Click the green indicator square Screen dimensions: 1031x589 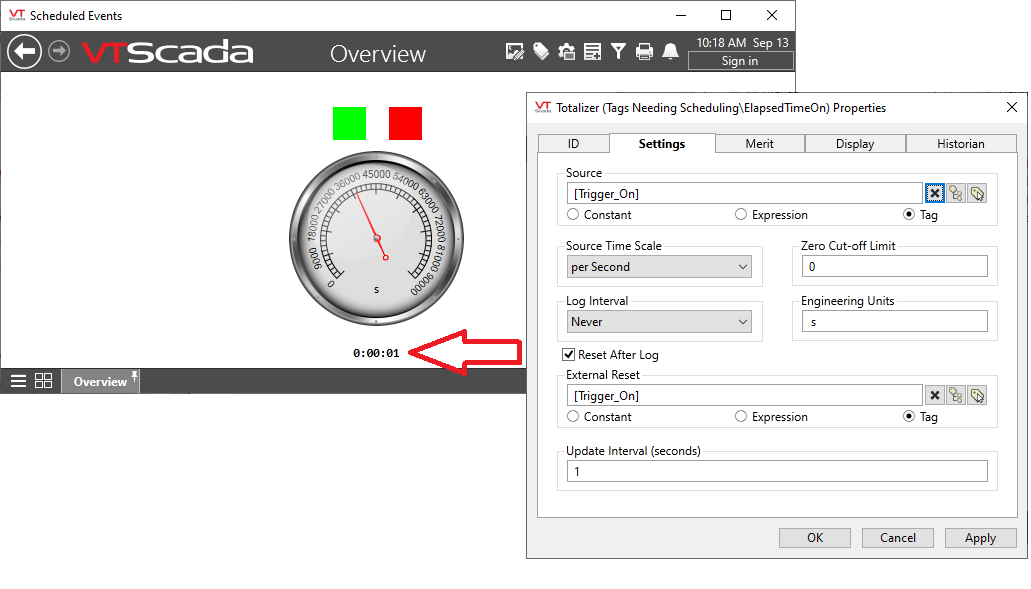coord(350,124)
